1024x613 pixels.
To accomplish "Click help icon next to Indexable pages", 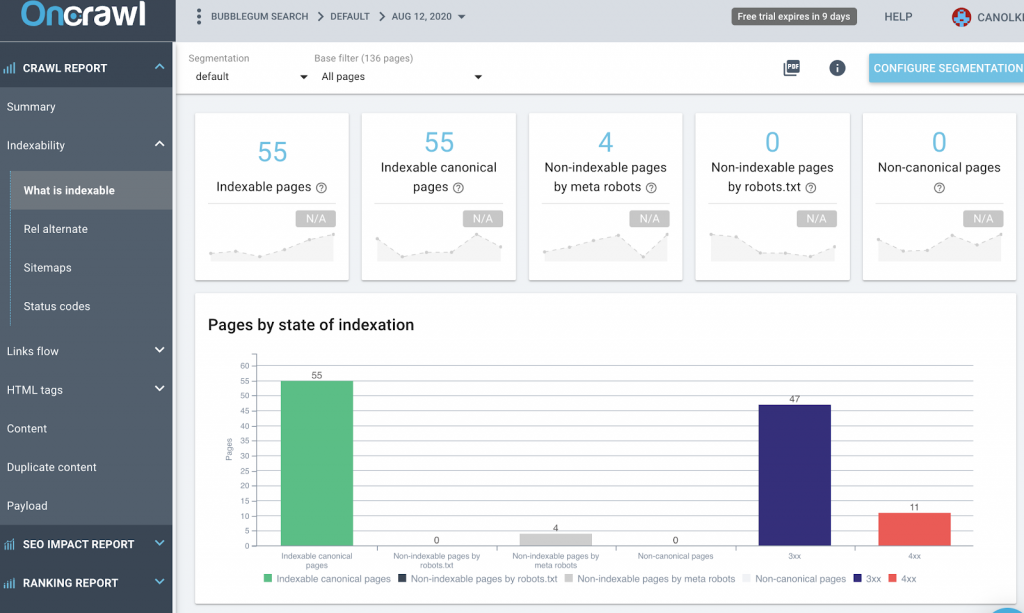I will click(x=321, y=188).
